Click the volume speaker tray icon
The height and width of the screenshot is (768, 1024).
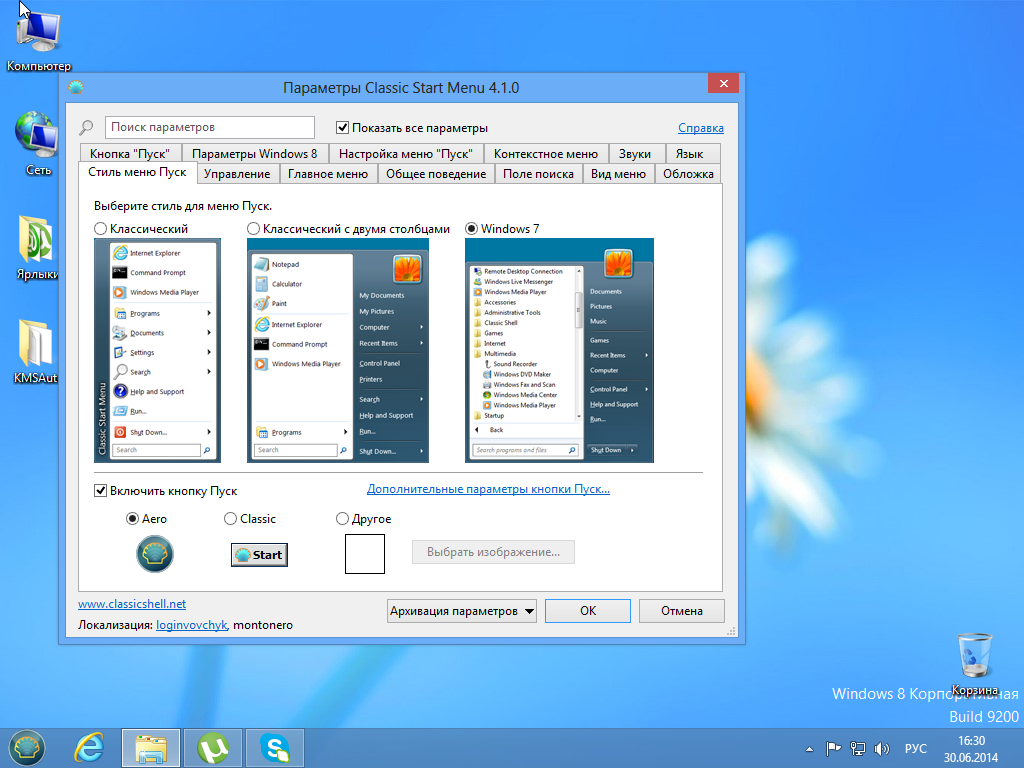tap(882, 748)
